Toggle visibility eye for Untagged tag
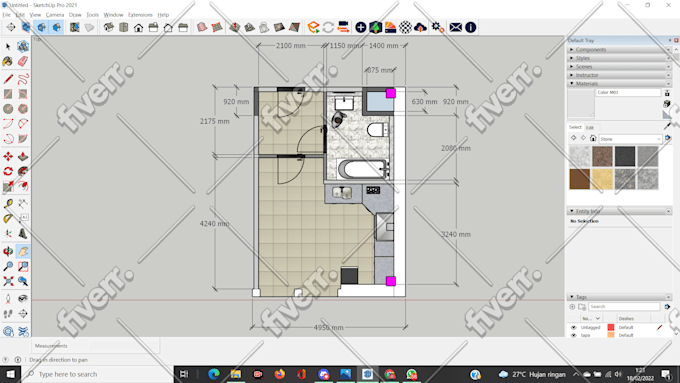Viewport: 680px width, 383px height. (x=573, y=327)
